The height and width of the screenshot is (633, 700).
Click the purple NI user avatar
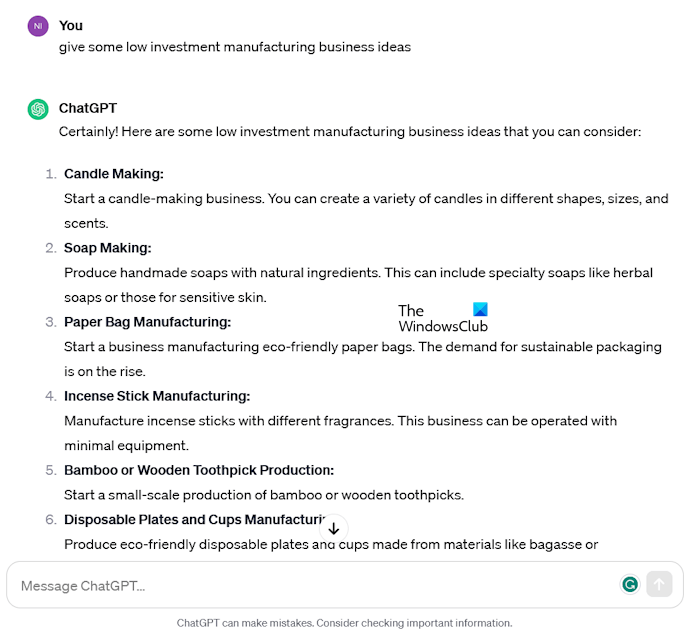tap(38, 26)
